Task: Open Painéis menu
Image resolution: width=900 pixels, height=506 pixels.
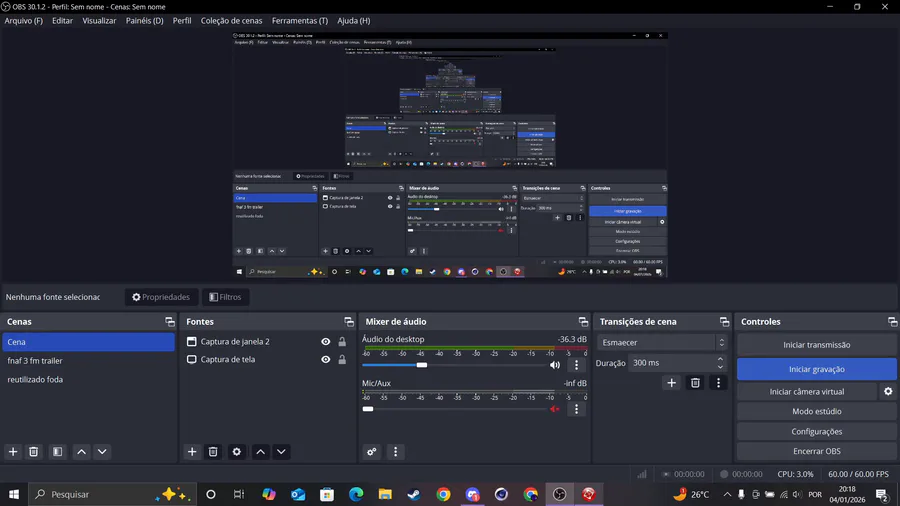Action: coord(144,21)
